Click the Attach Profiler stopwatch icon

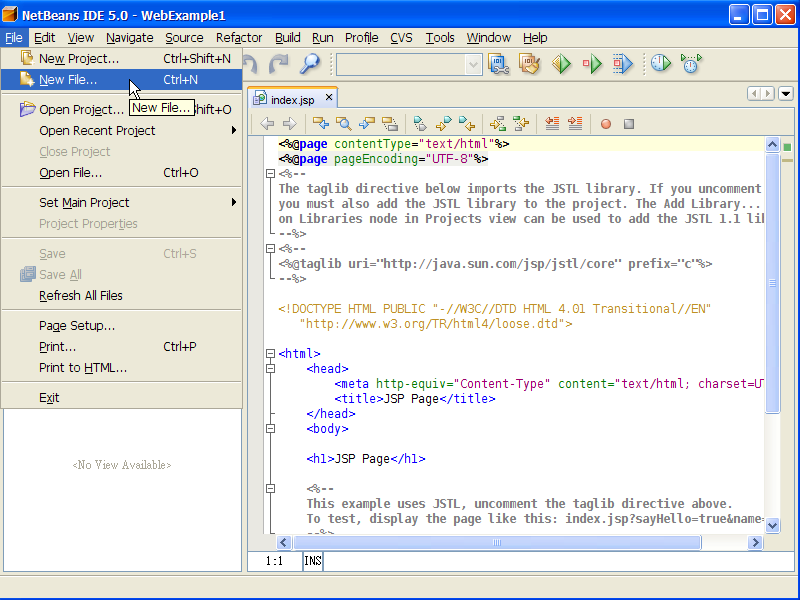691,63
